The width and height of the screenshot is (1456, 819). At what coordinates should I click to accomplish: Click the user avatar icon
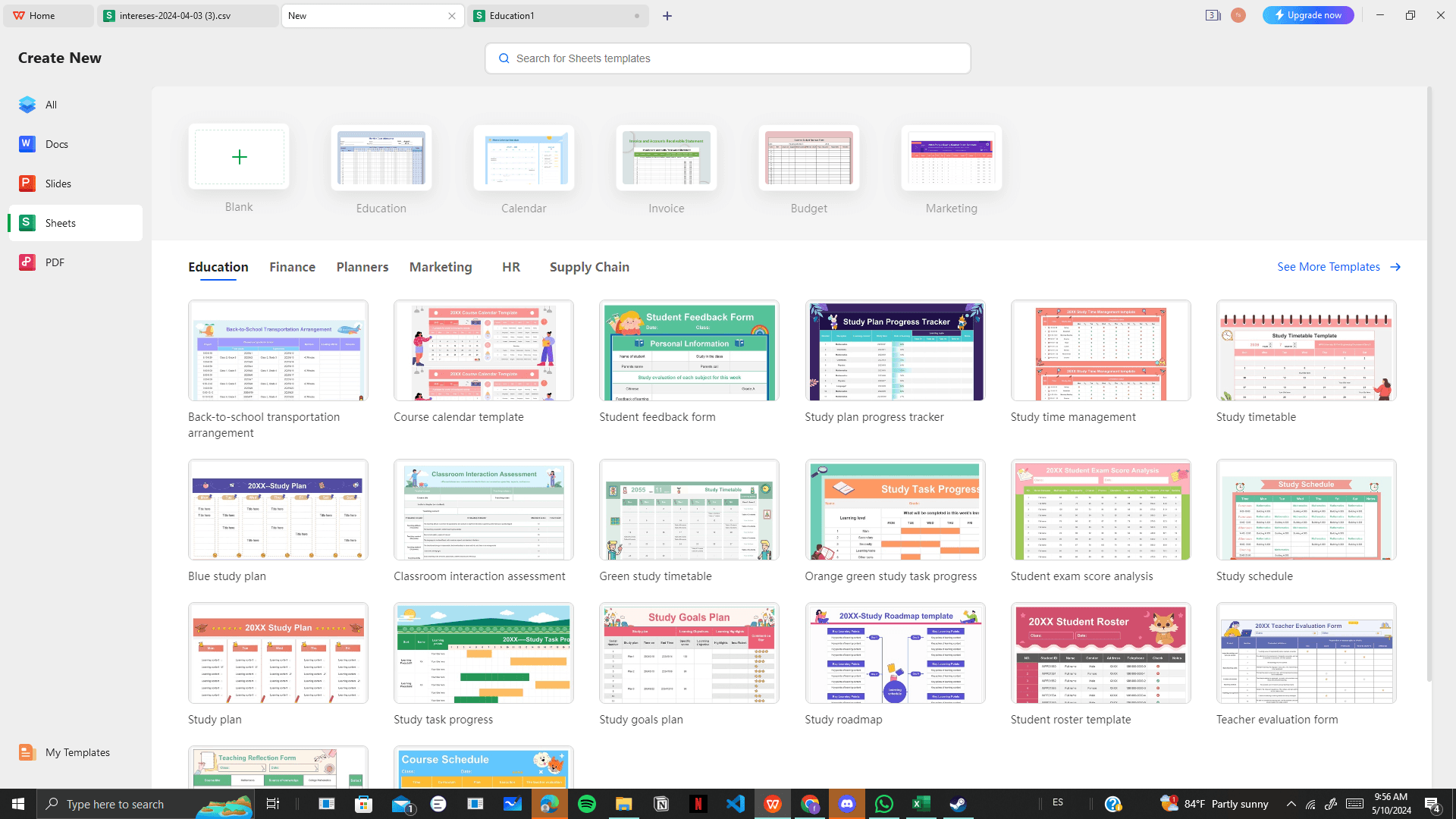(1238, 15)
